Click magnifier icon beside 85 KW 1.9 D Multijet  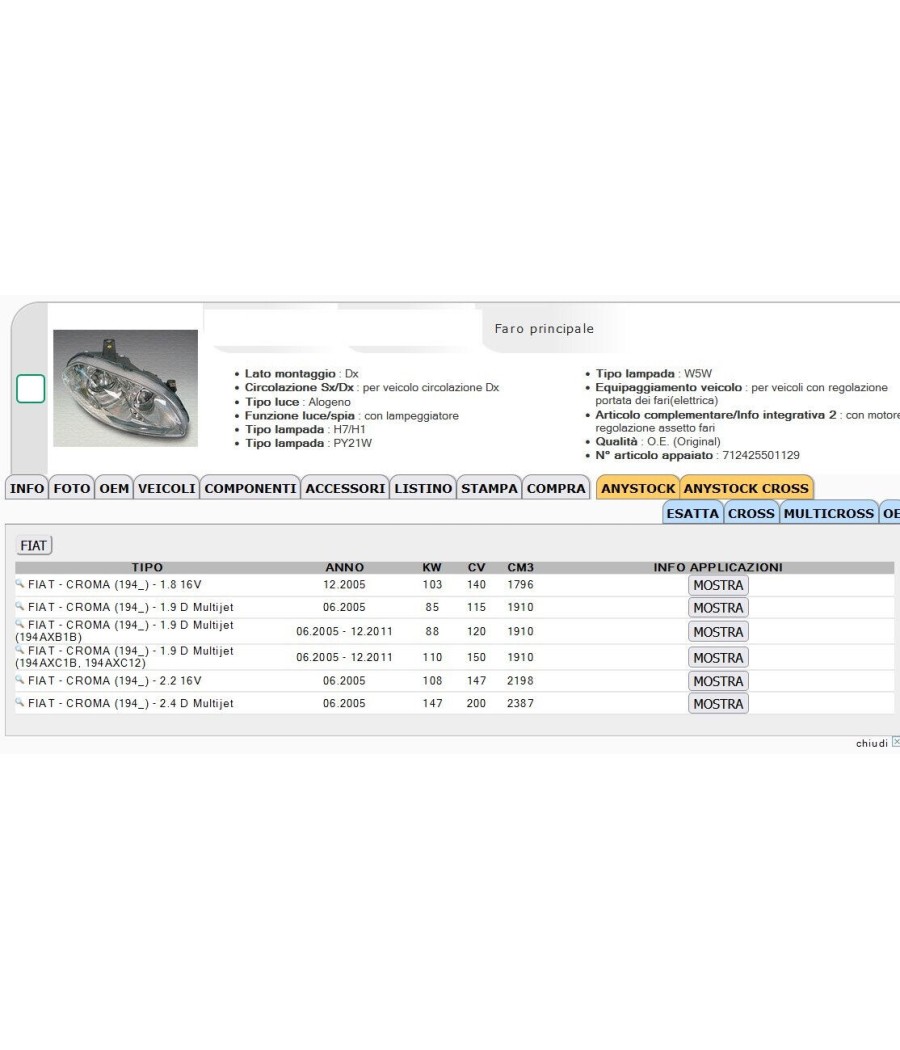pos(19,606)
